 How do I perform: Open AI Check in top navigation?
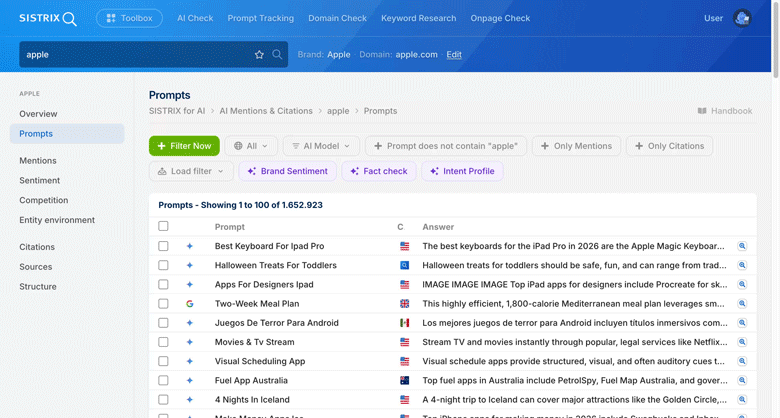coord(195,18)
